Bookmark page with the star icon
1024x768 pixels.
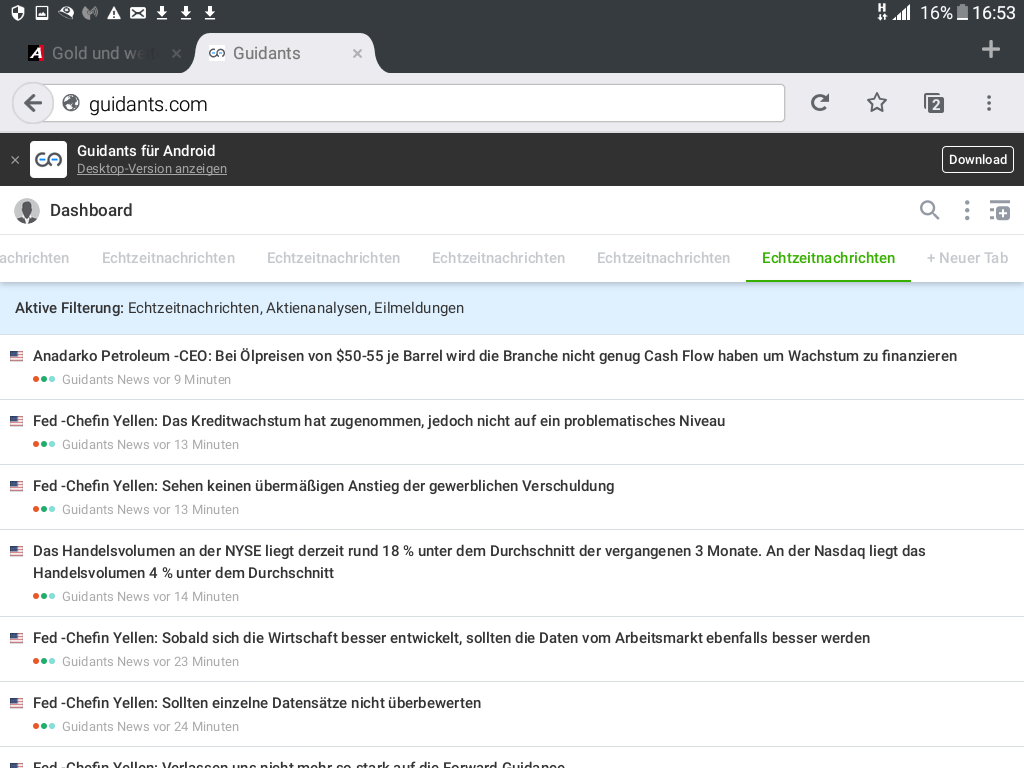tap(877, 103)
